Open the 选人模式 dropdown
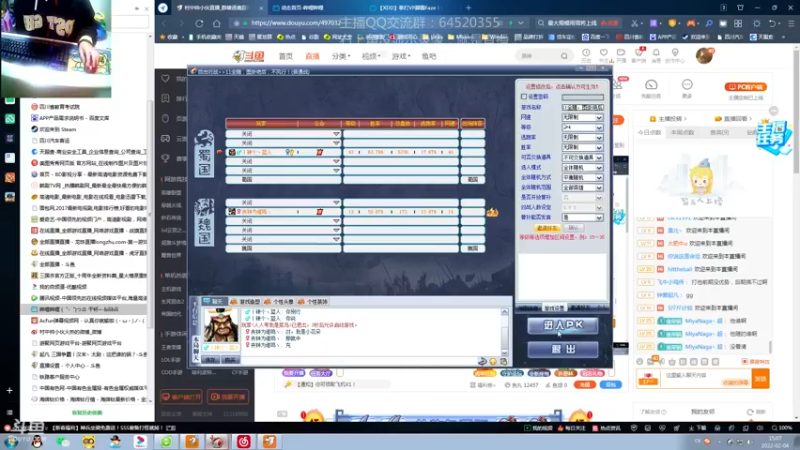The height and width of the screenshot is (450, 800). click(x=583, y=167)
